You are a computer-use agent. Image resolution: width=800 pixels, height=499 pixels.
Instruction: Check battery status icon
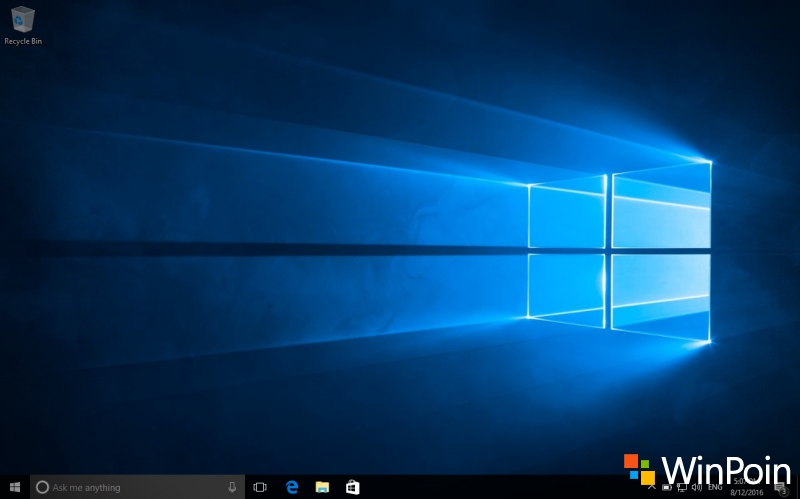[x=666, y=487]
